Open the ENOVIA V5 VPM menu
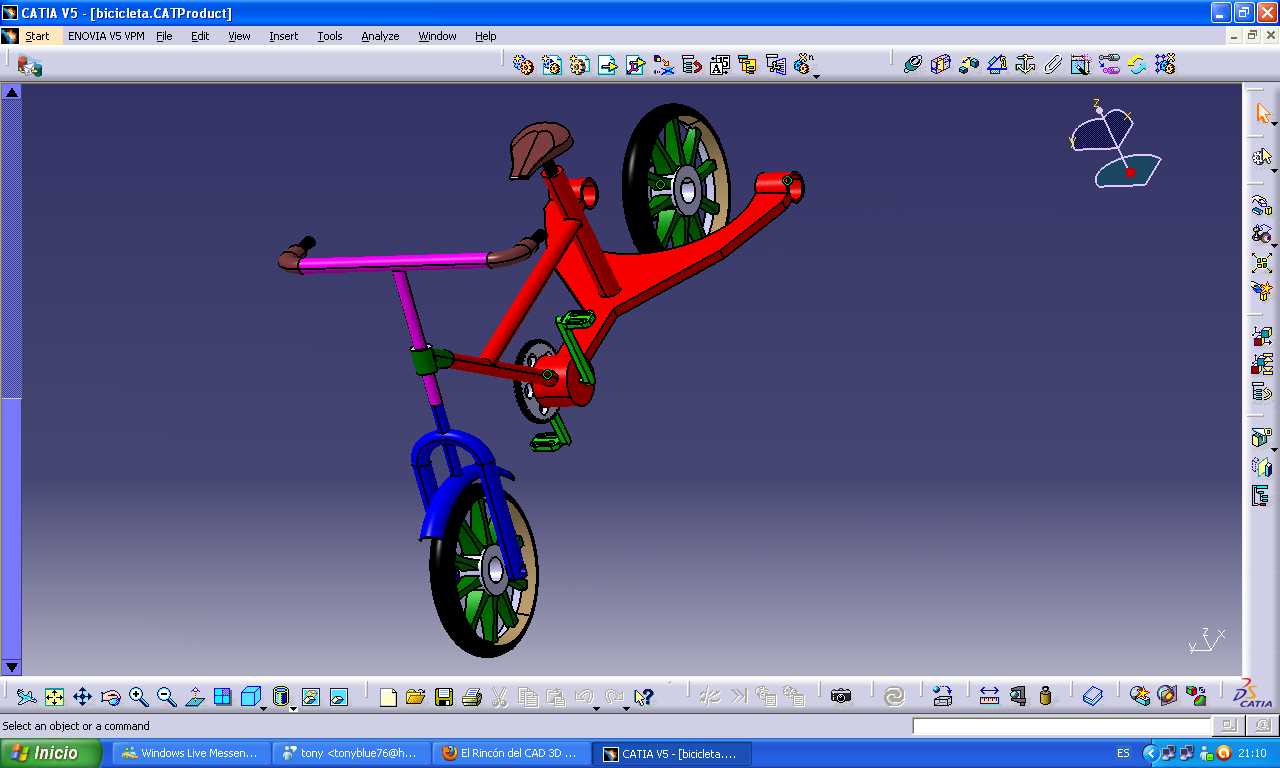 coord(106,36)
